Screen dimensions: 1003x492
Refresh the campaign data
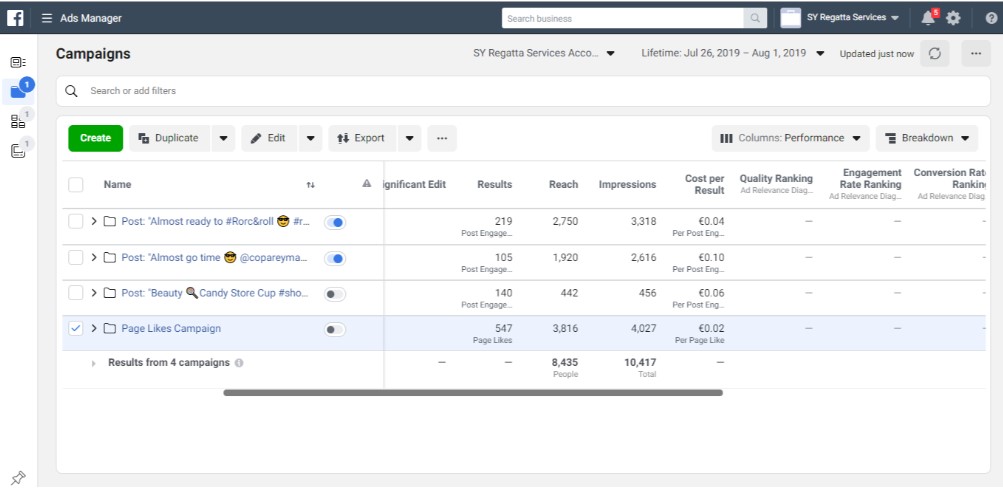click(x=935, y=54)
